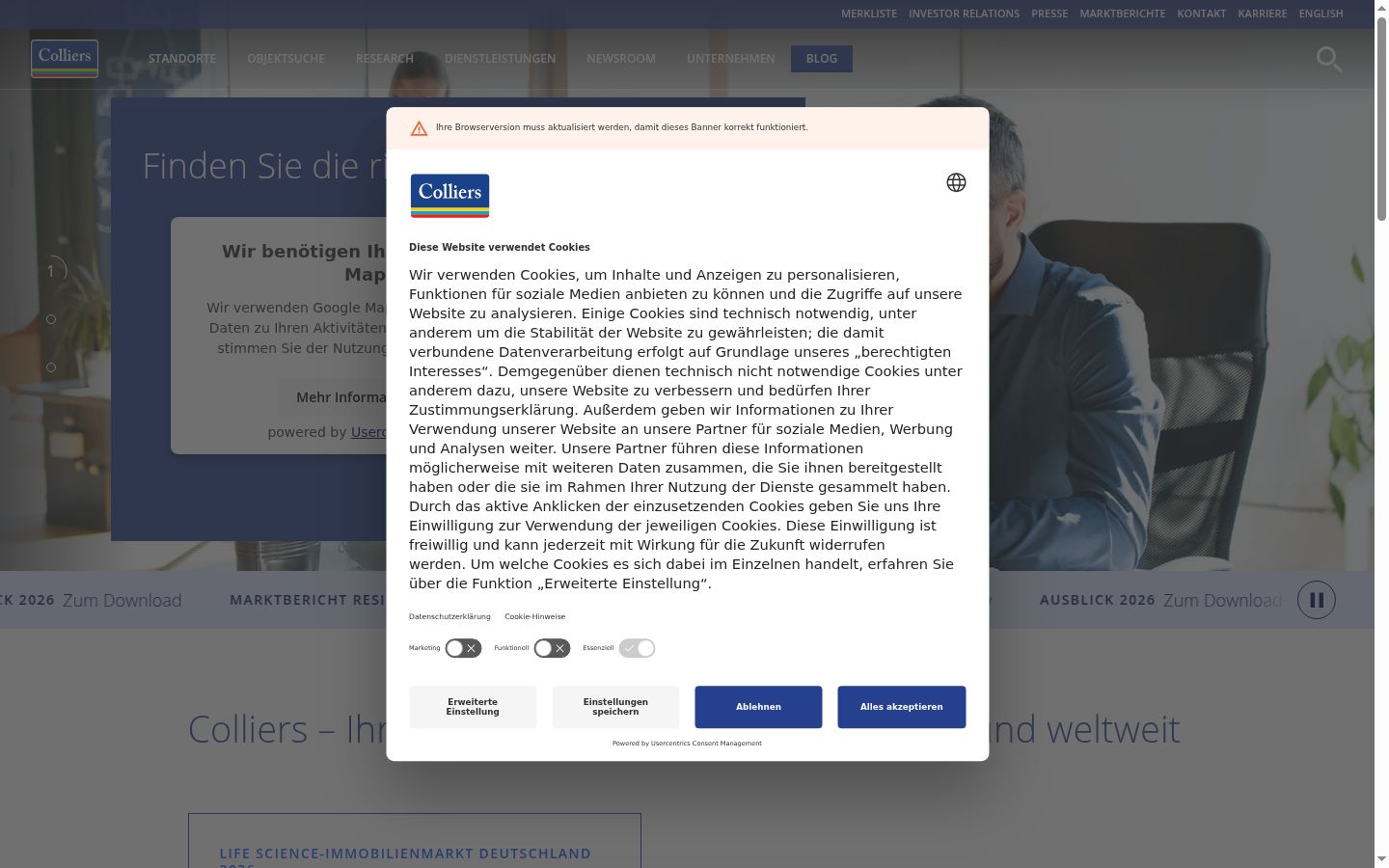Click the Essenziell cookies switch

click(637, 648)
